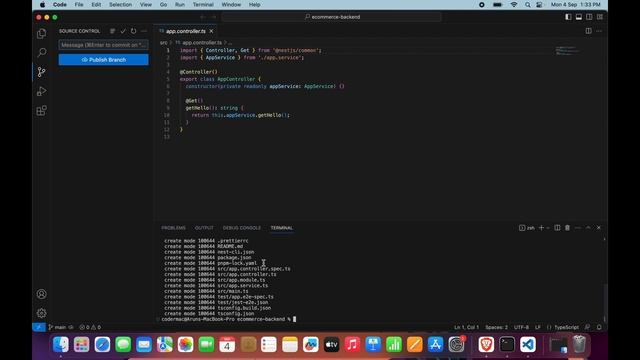Open the Run and Debug view

tap(42, 91)
